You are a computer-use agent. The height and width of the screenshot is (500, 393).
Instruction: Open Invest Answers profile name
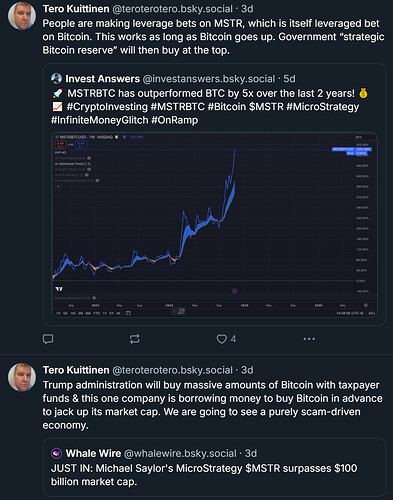[102, 79]
